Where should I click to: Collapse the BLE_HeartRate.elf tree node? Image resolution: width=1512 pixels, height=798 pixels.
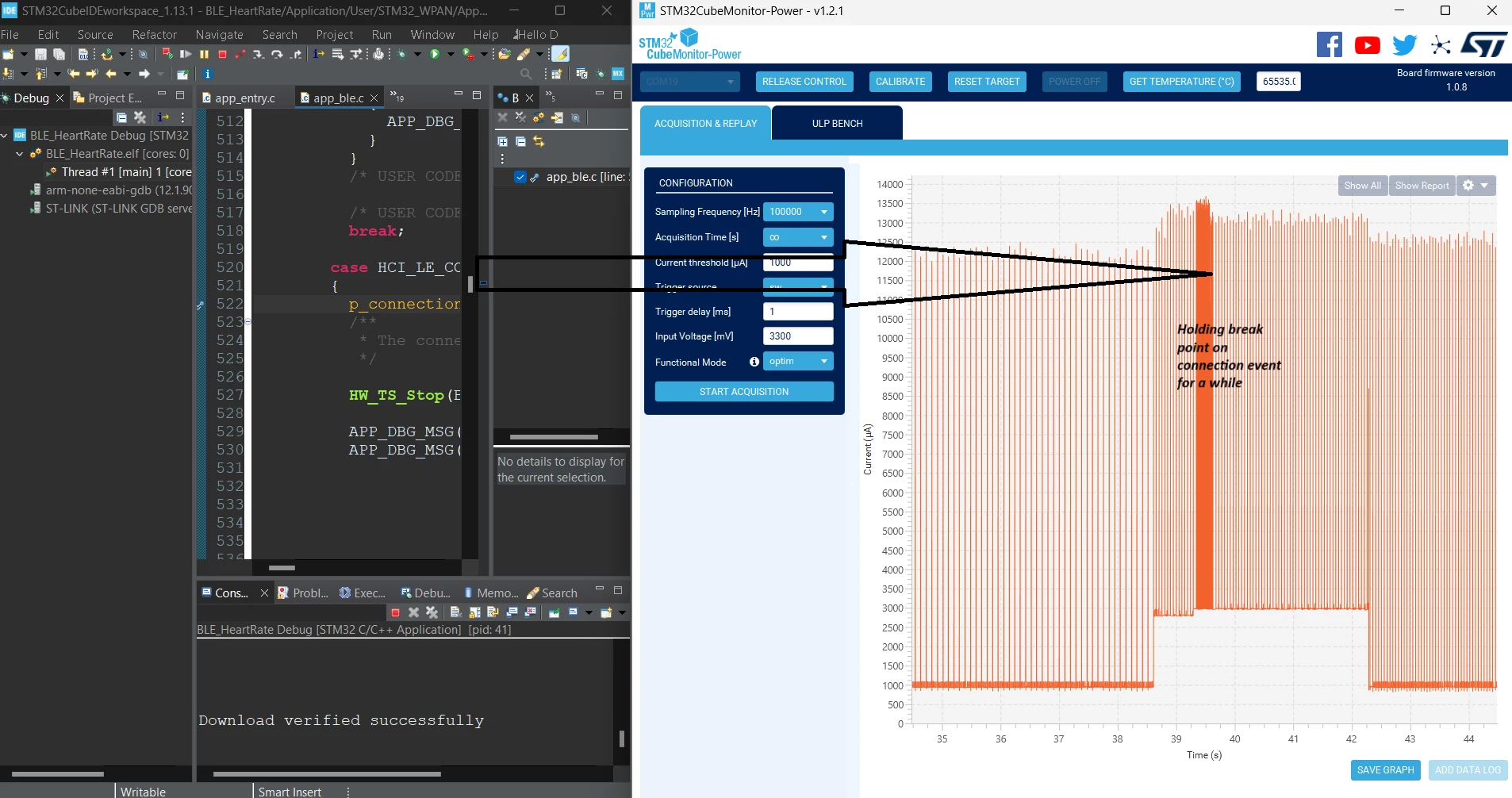pyautogui.click(x=20, y=154)
